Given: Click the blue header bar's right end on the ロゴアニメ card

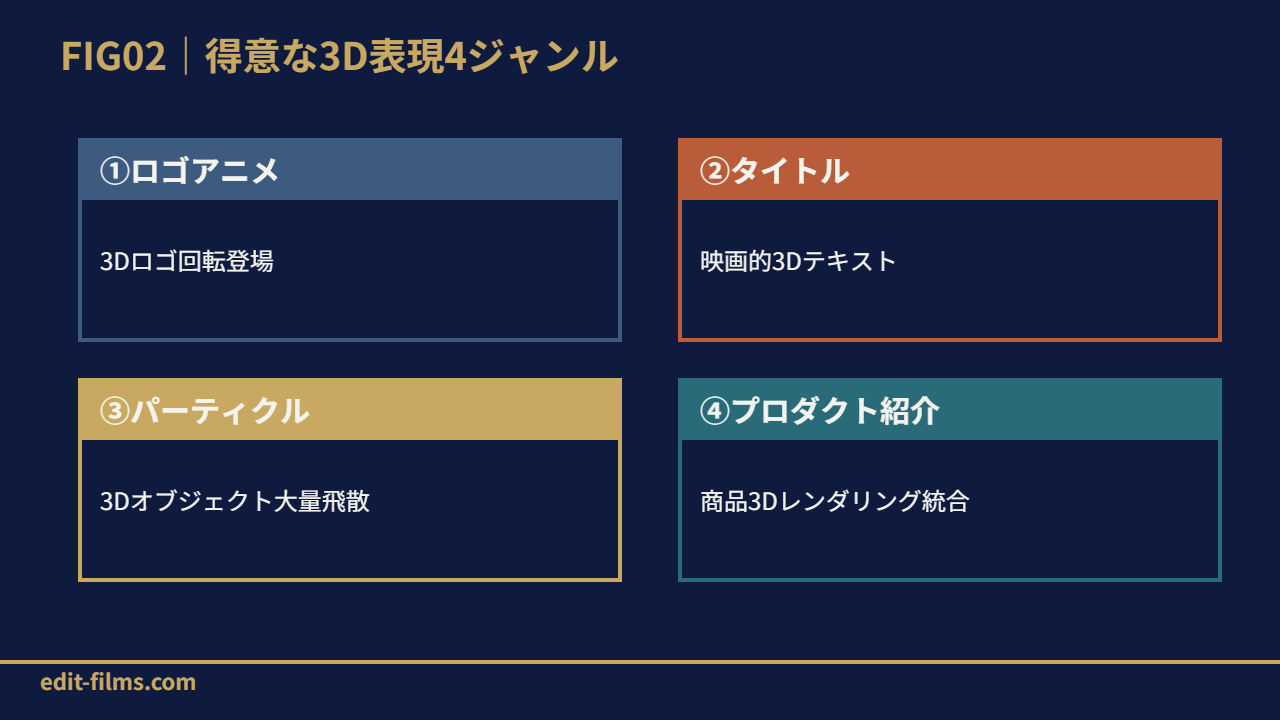Looking at the screenshot, I should [590, 170].
